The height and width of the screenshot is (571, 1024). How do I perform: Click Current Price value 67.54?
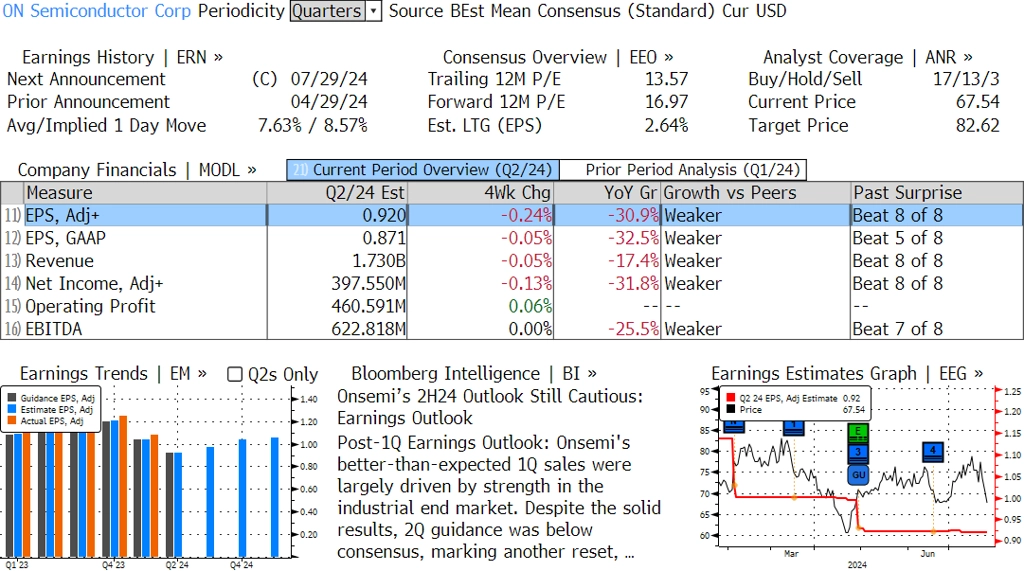coord(978,102)
